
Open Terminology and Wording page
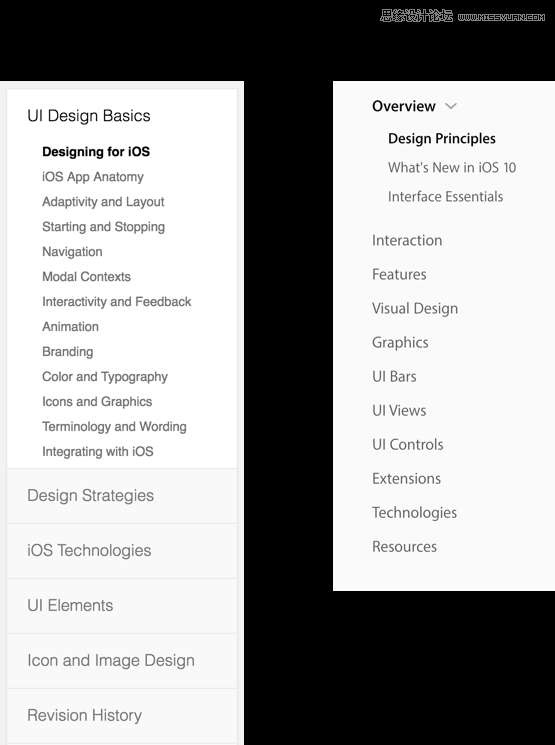click(x=114, y=427)
